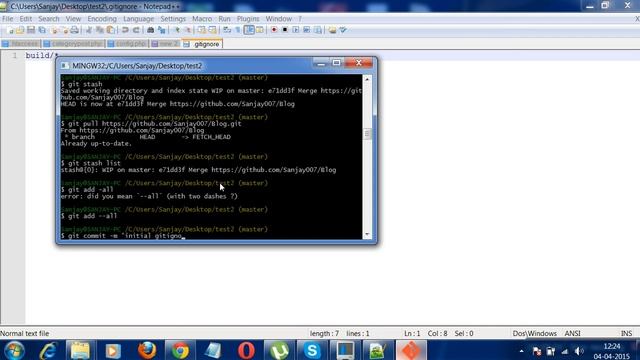This screenshot has width=640, height=360.
Task: Click the Redo arrow toolbar icon
Action: (136, 30)
